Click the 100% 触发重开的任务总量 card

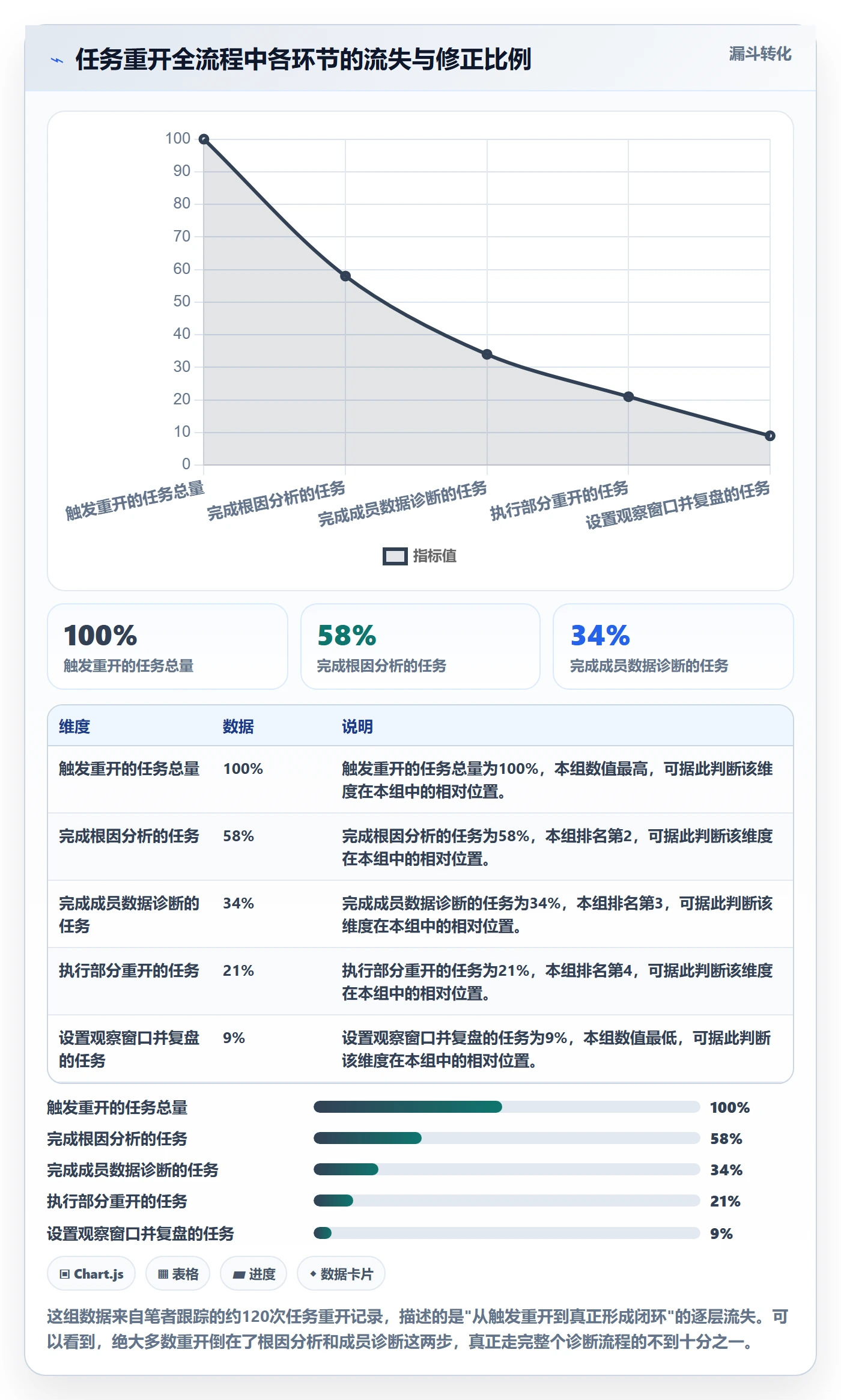(168, 647)
